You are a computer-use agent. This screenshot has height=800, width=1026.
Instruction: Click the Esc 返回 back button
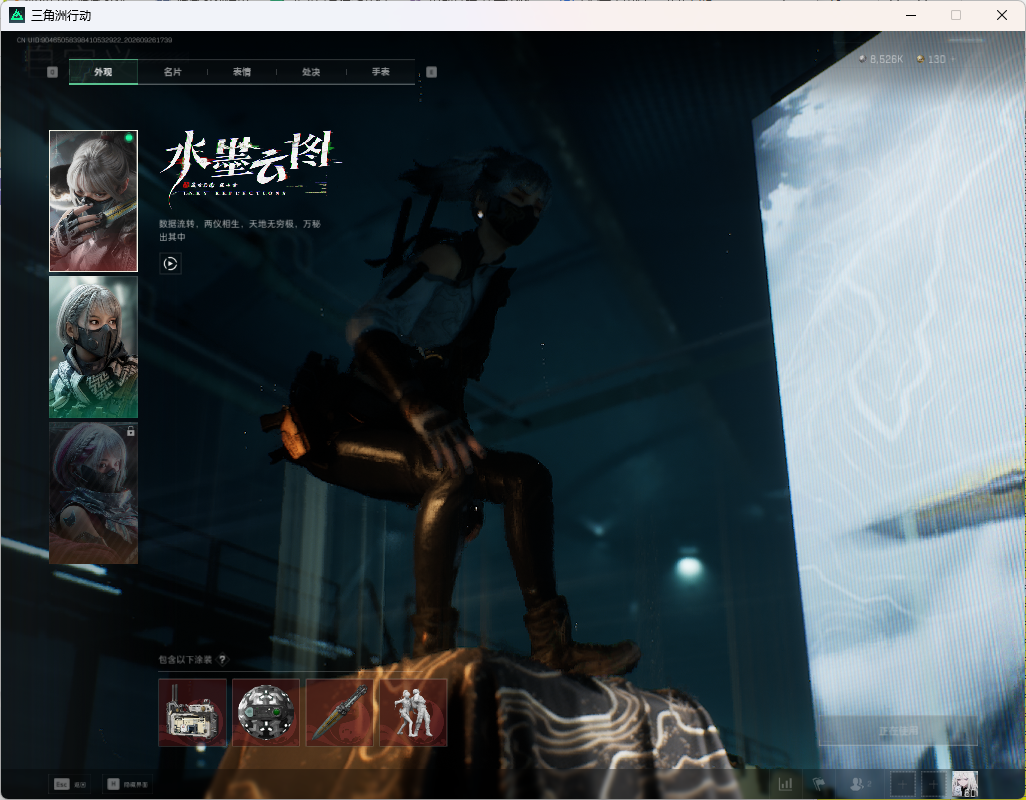[x=70, y=784]
